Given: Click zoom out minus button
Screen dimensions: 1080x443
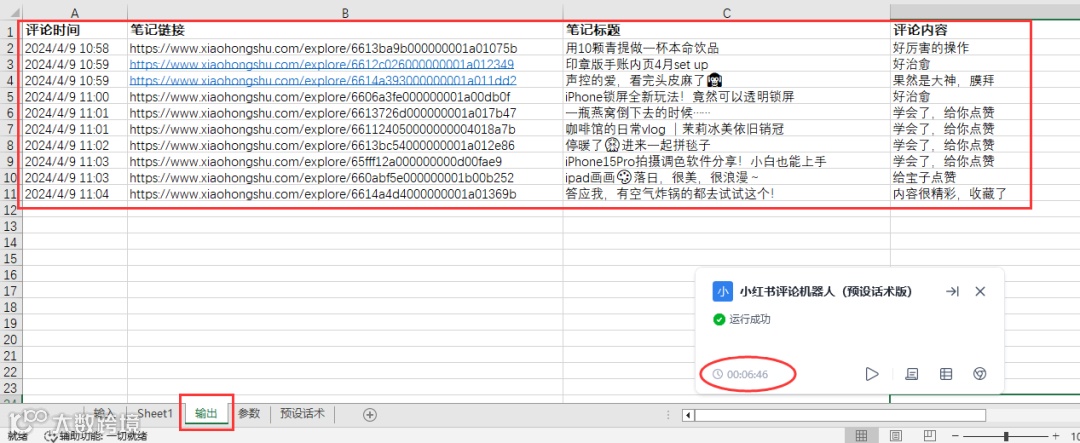Looking at the screenshot, I should pyautogui.click(x=956, y=435).
